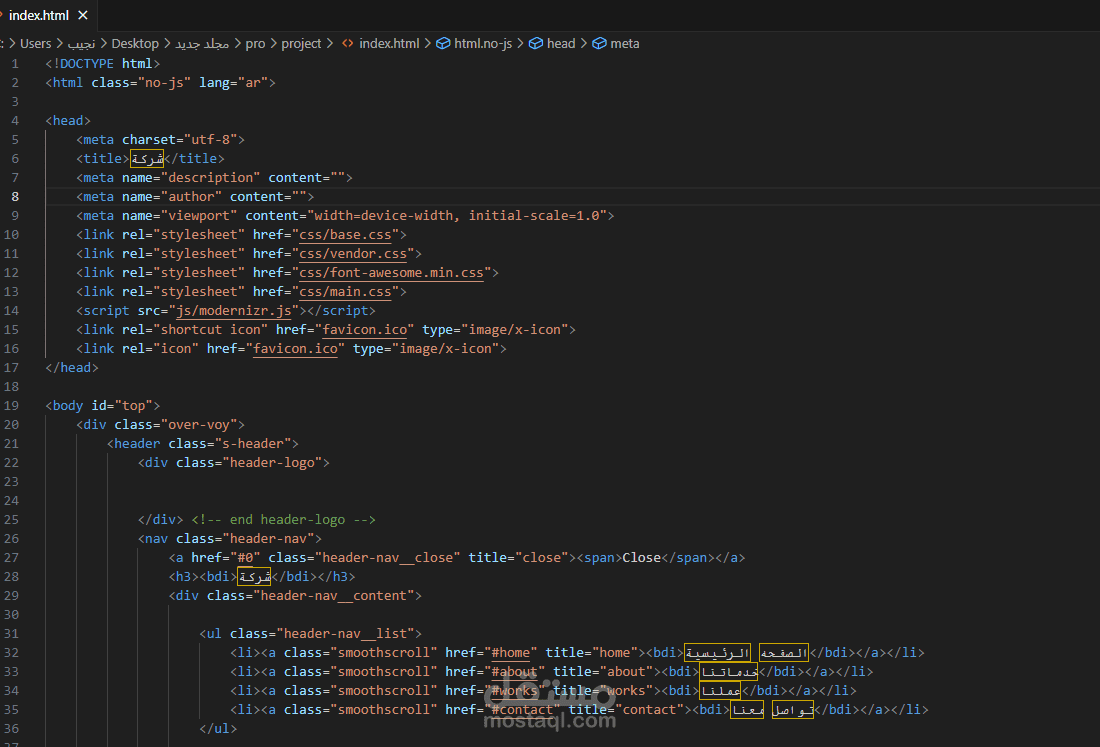Open the project breadcrumb segment
Image resolution: width=1100 pixels, height=747 pixels.
(301, 43)
